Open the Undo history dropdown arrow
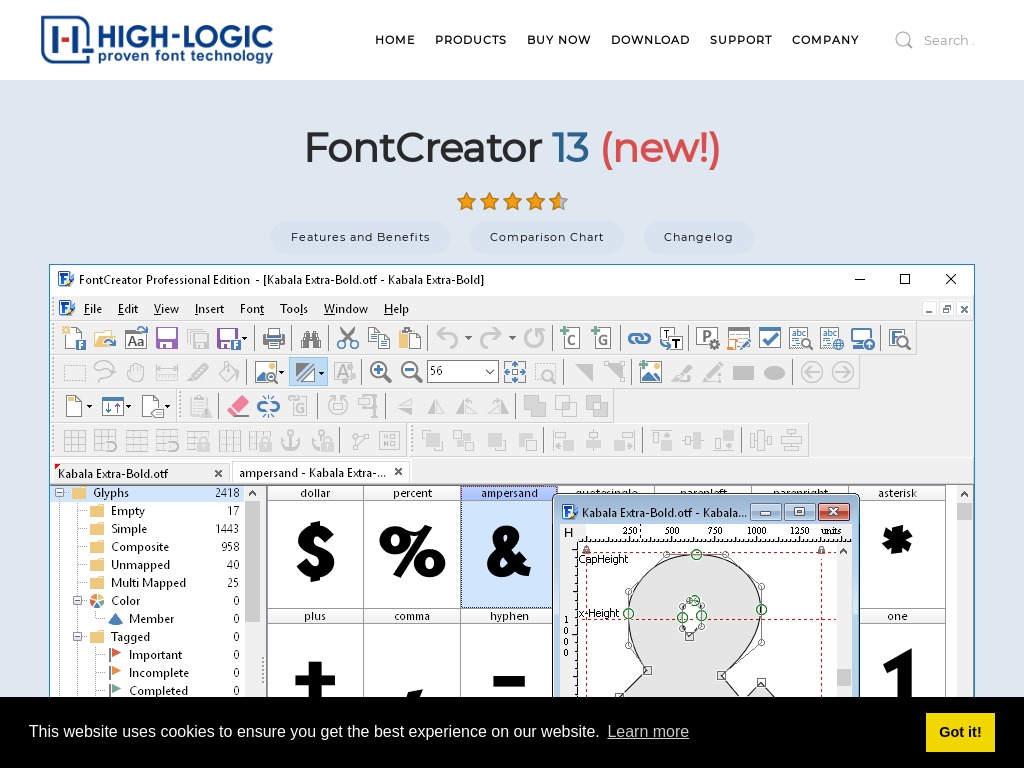The height and width of the screenshot is (768, 1024). (468, 338)
